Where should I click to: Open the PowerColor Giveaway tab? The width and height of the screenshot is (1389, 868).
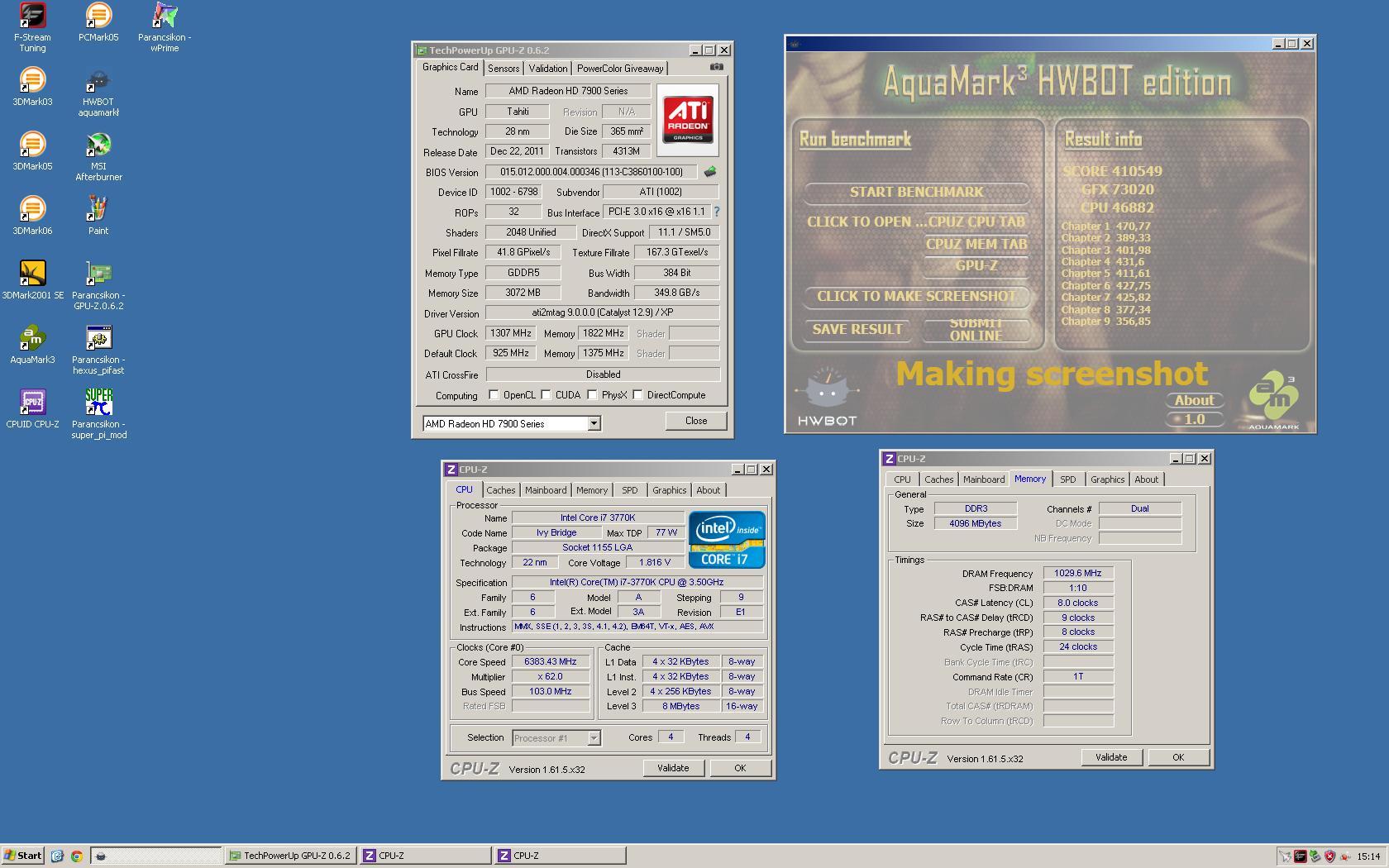(x=620, y=69)
